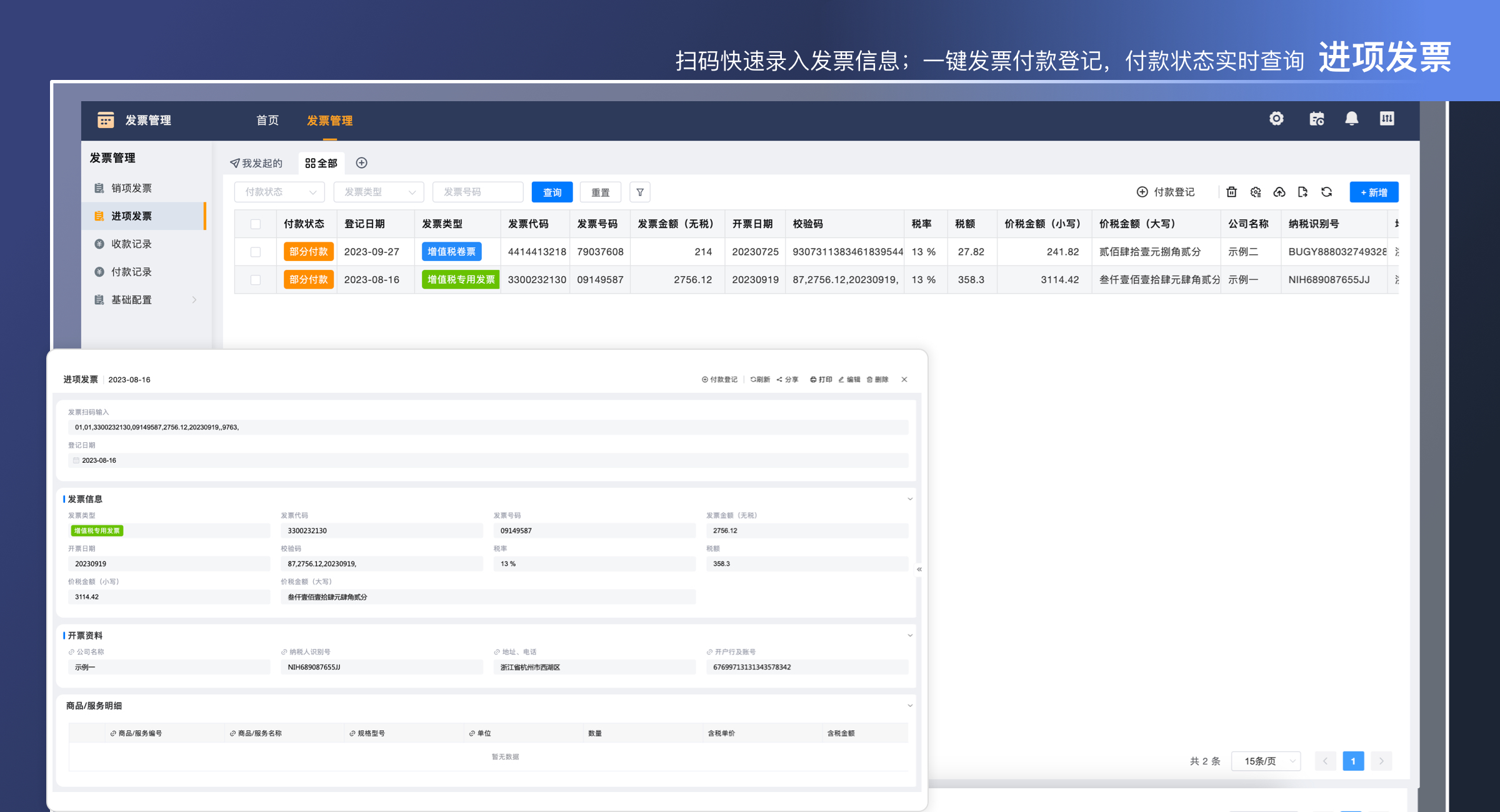Refresh the invoice list via refresh icon
This screenshot has width=1500, height=812.
[1326, 192]
